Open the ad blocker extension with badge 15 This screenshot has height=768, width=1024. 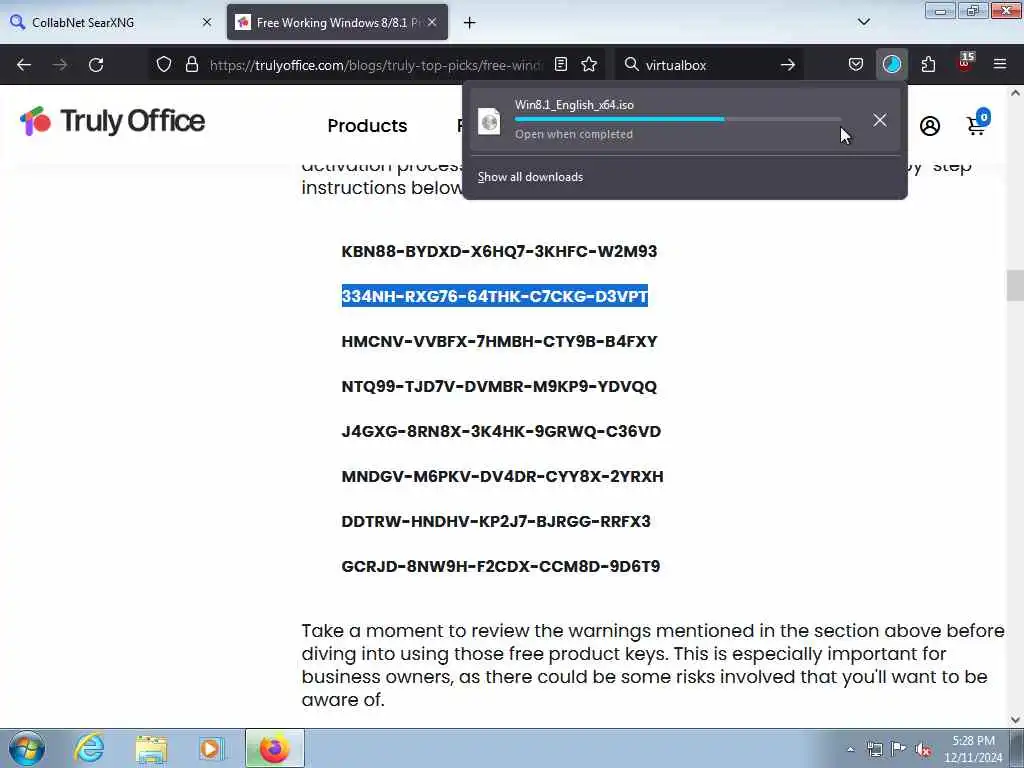click(x=965, y=63)
